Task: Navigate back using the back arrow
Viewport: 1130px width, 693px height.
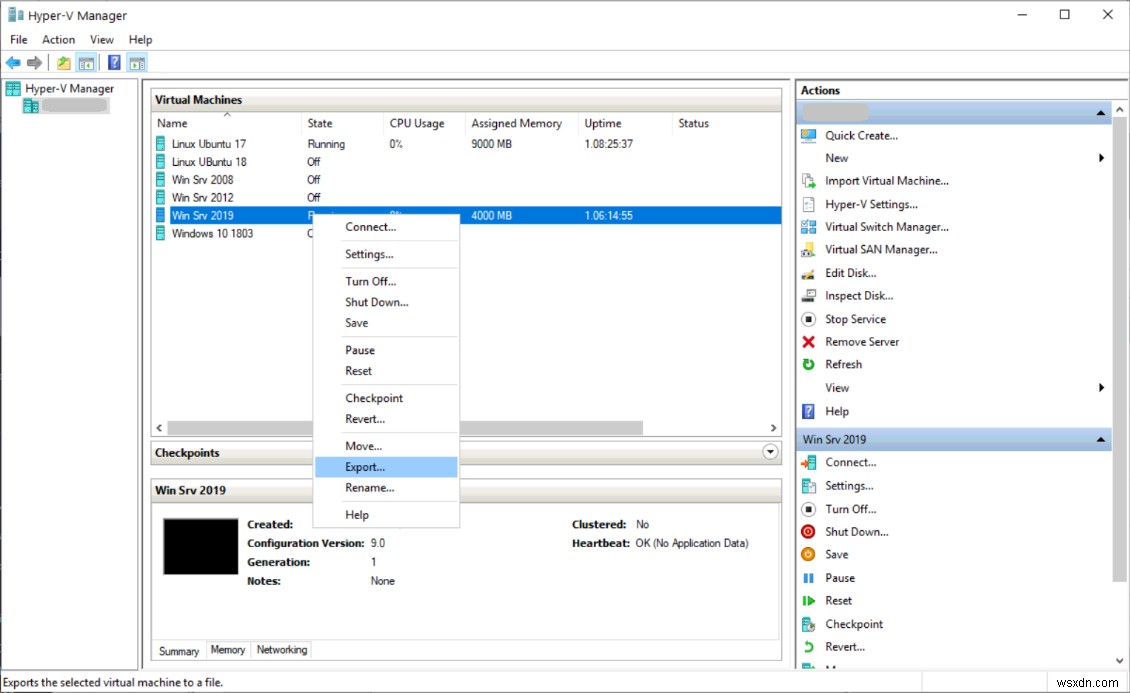Action: tap(14, 62)
